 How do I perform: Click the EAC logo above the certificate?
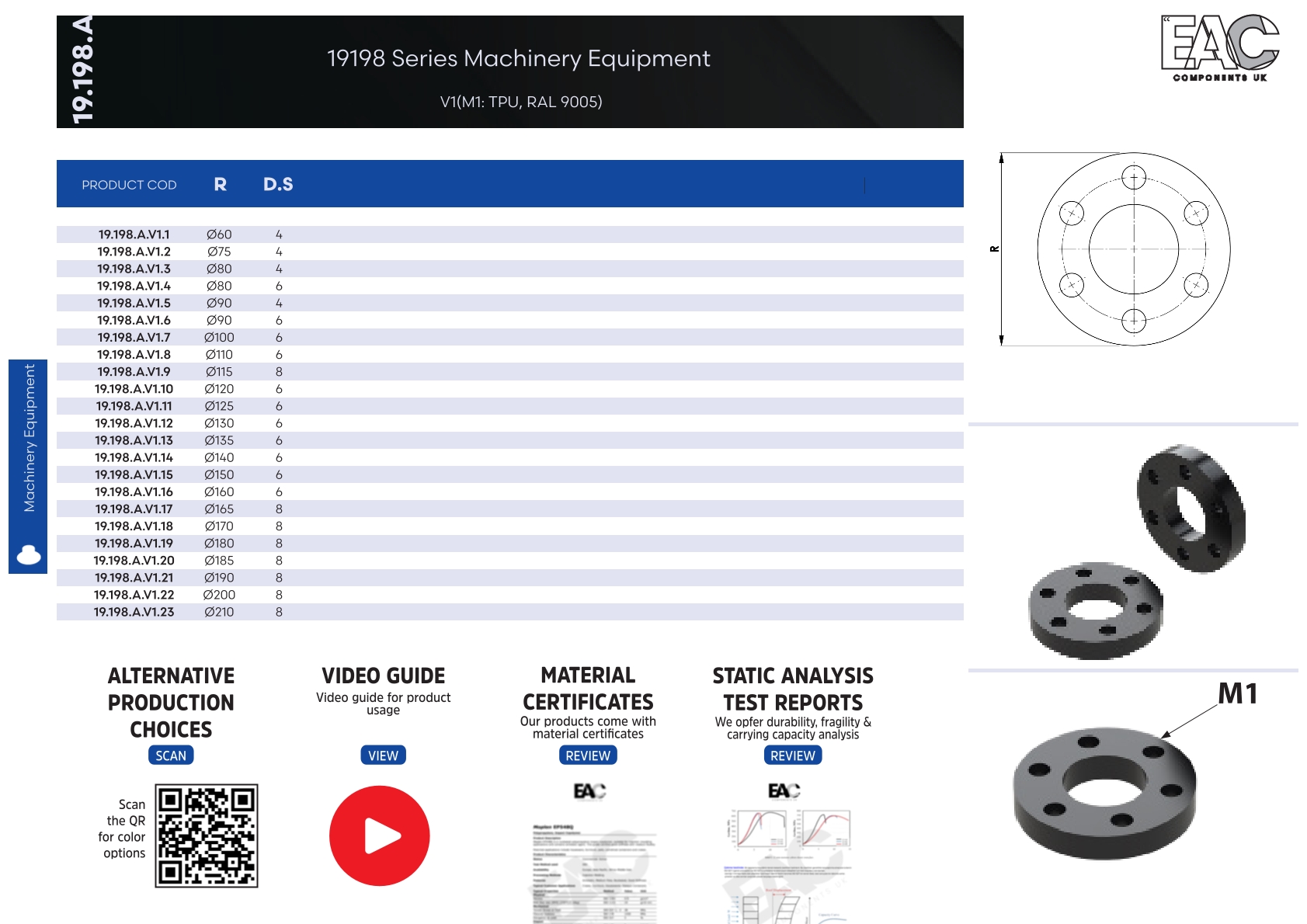click(x=589, y=791)
